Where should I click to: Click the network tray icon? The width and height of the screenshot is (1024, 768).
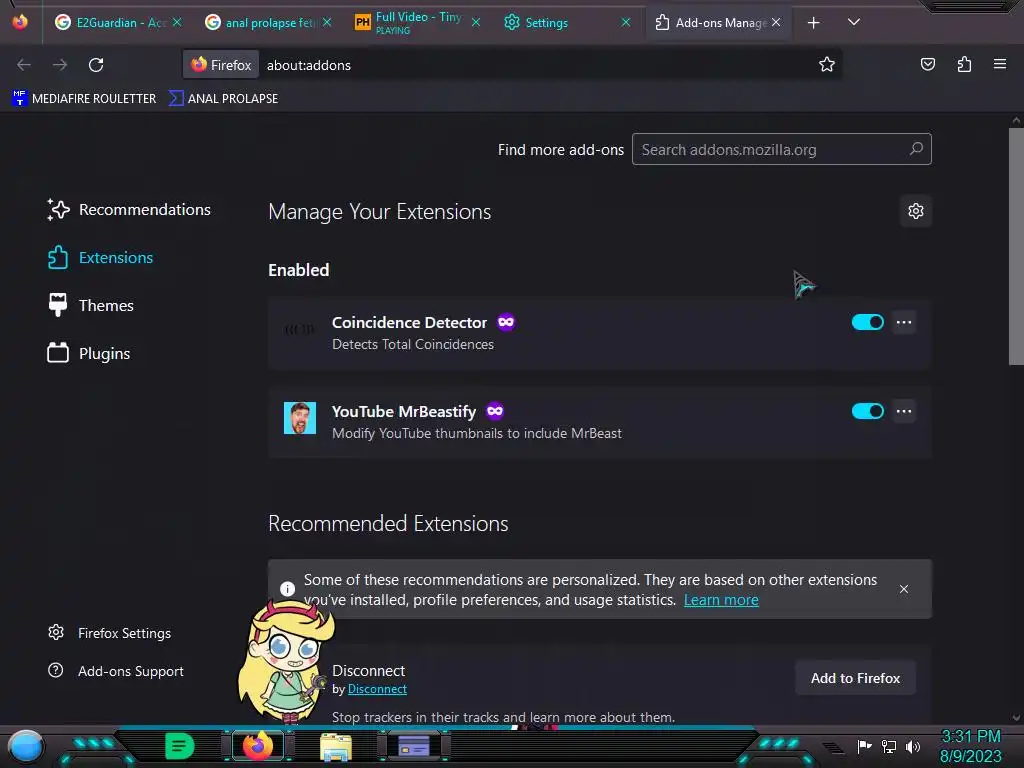tap(889, 746)
